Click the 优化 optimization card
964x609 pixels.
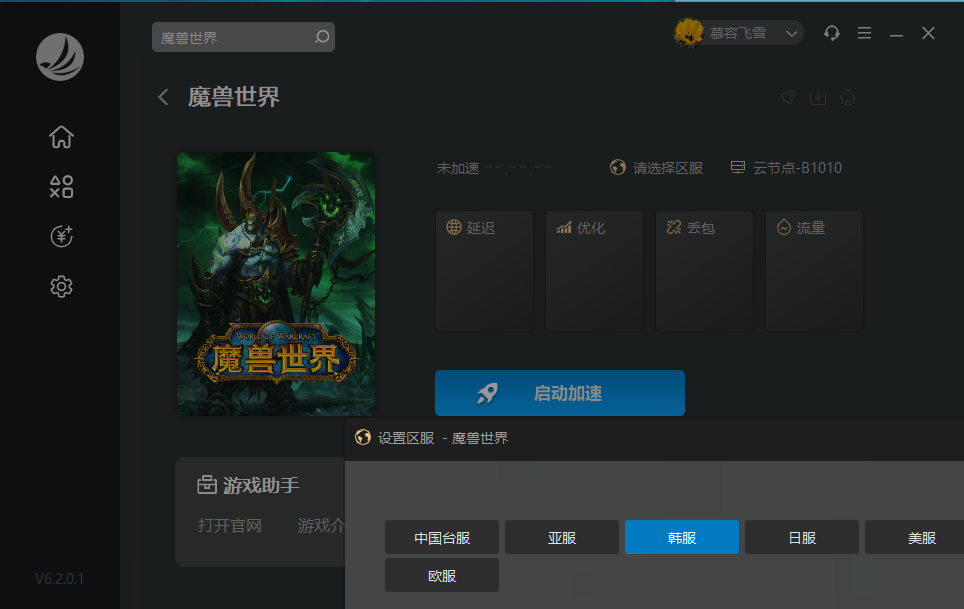(595, 271)
